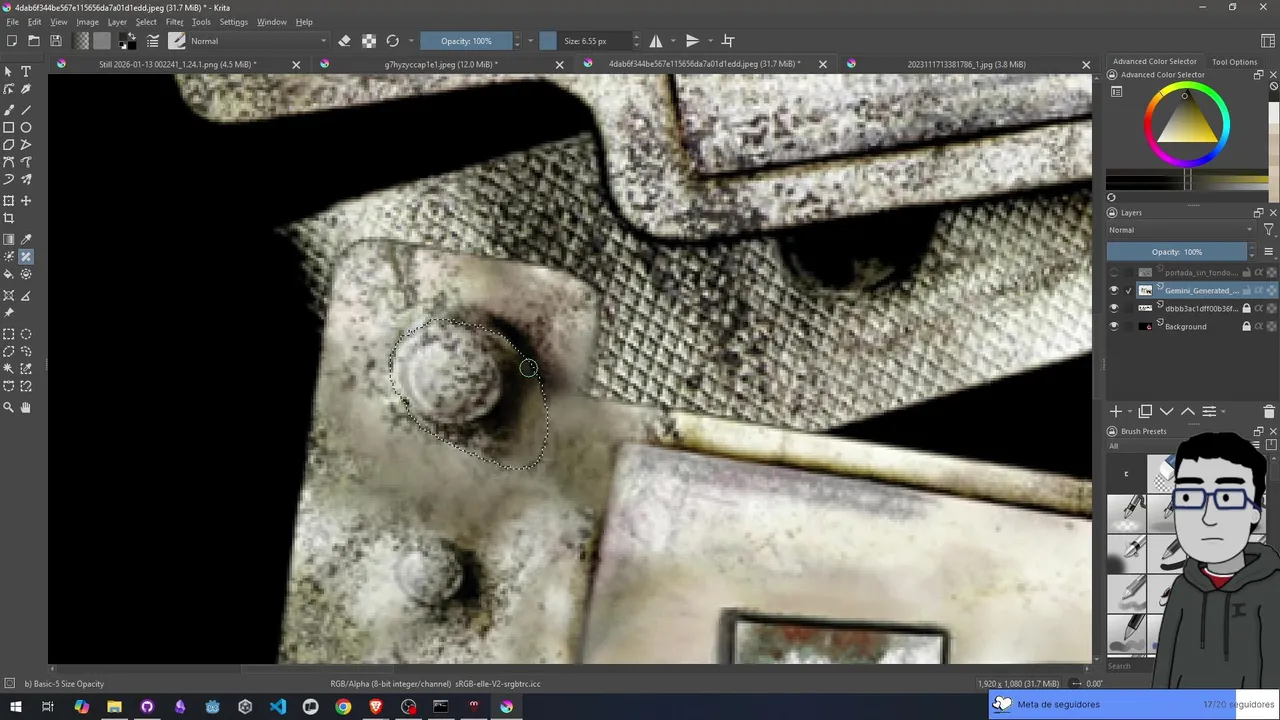Image resolution: width=1280 pixels, height=720 pixels.
Task: Select the Ellipse shape tool
Action: point(26,128)
